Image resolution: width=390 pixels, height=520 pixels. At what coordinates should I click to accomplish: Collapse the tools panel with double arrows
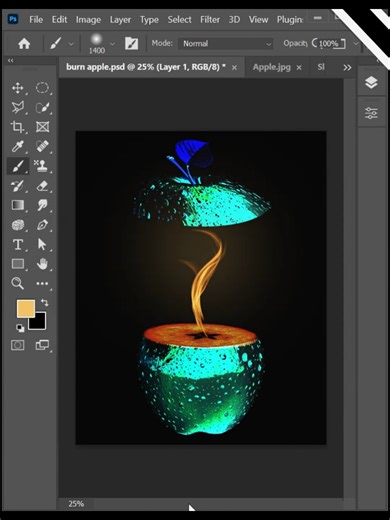(11, 60)
